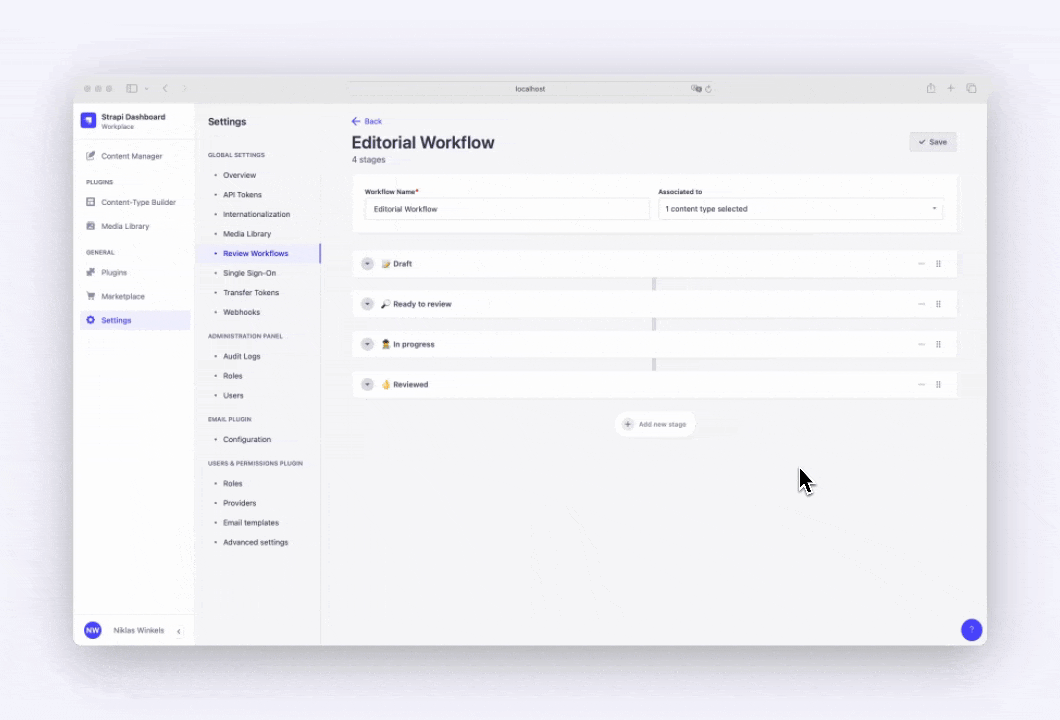Collapse the left navigation sidebar arrow

pyautogui.click(x=179, y=631)
